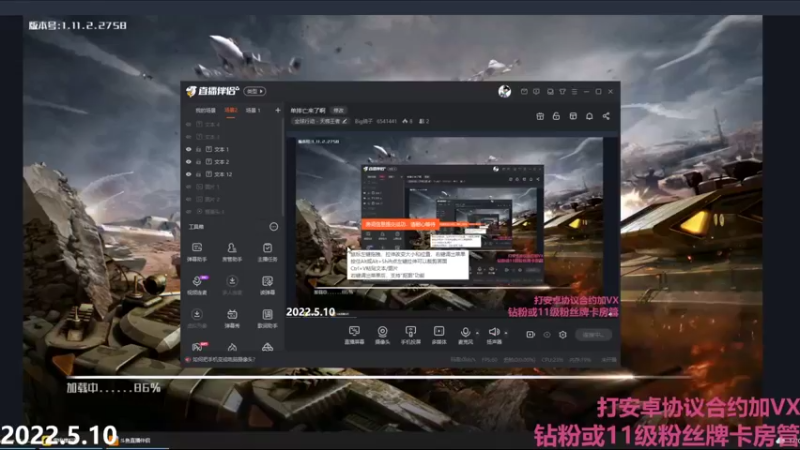
Task: Open 房管助手 tool in toolbox
Action: tap(232, 252)
